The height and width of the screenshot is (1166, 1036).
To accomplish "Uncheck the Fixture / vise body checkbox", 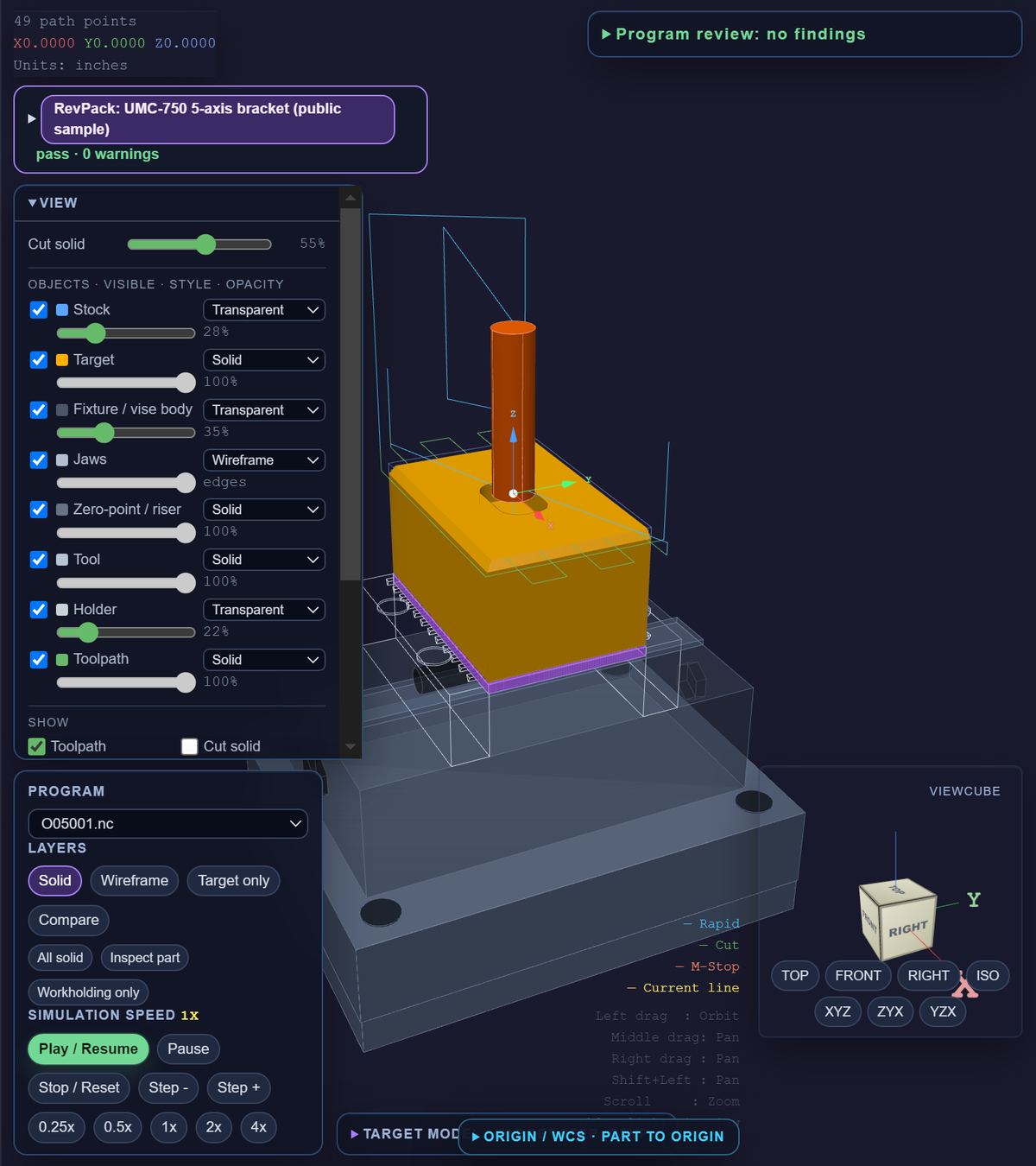I will (x=39, y=410).
